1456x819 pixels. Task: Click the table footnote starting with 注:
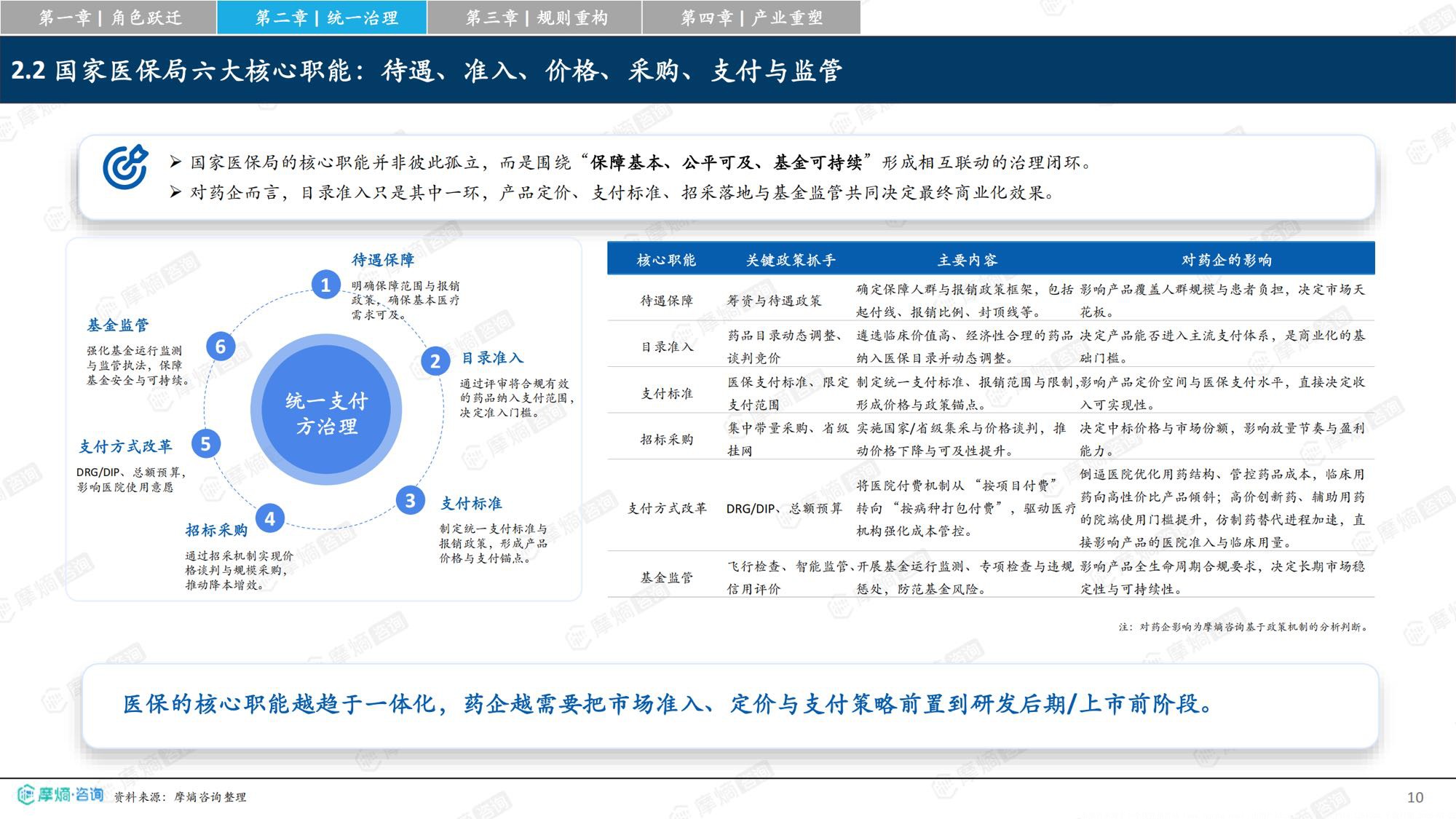point(1244,627)
